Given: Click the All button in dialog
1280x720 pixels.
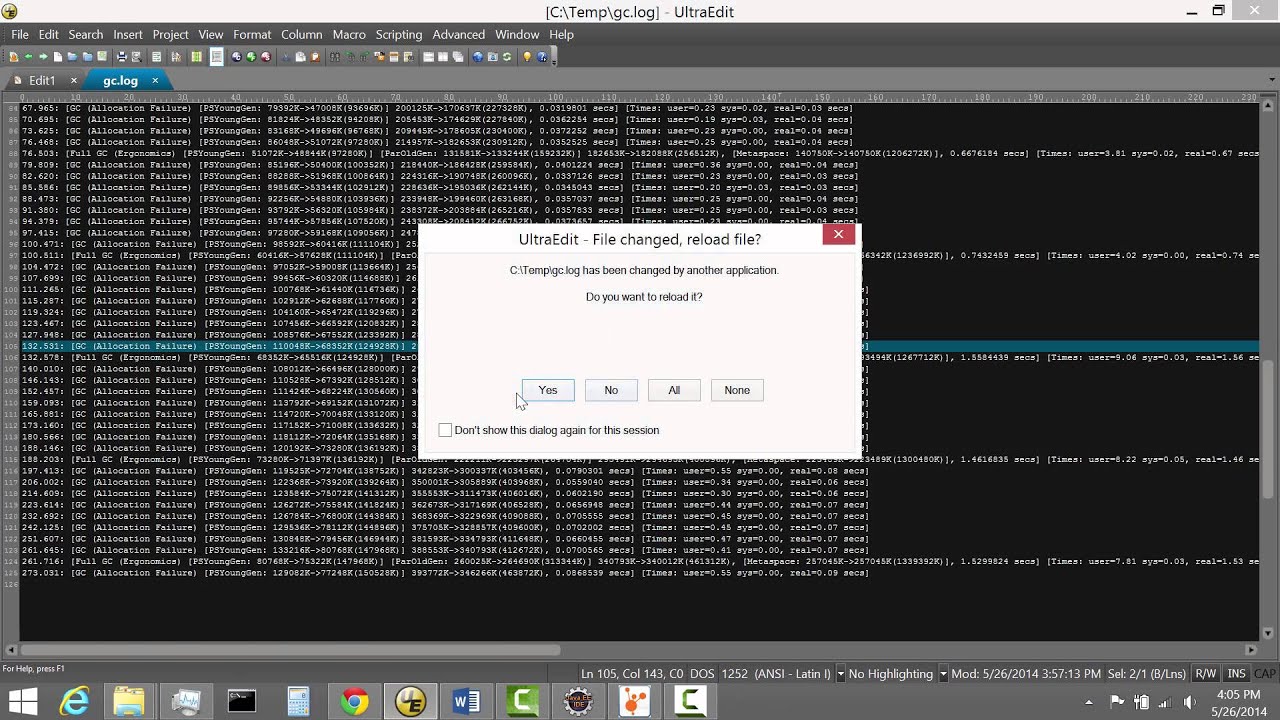Looking at the screenshot, I should 674,390.
